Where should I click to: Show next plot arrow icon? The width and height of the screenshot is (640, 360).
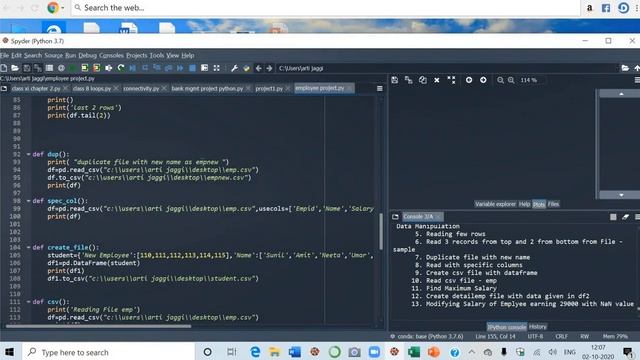(483, 80)
